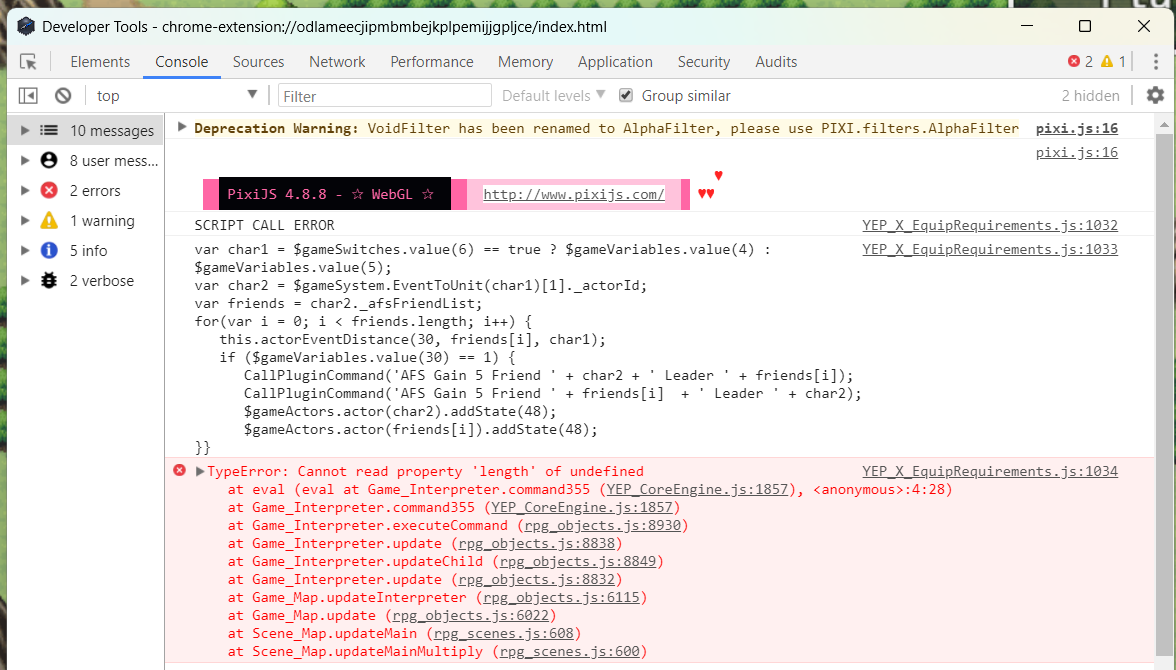Open console settings gear icon
1176x670 pixels.
click(x=1155, y=95)
